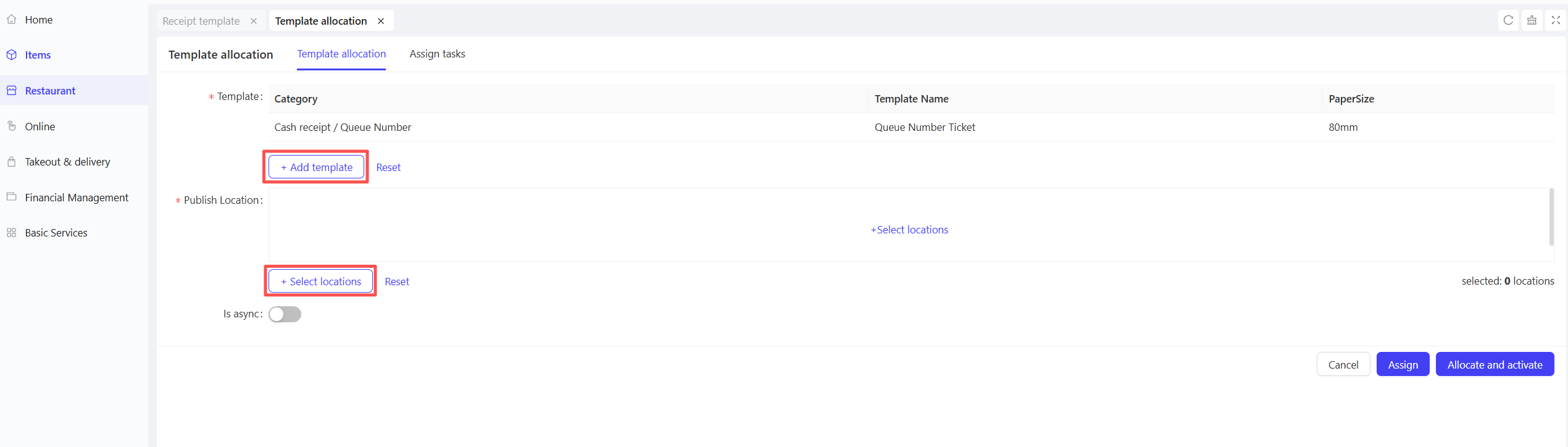
Task: Reset the selected templates
Action: tap(388, 167)
